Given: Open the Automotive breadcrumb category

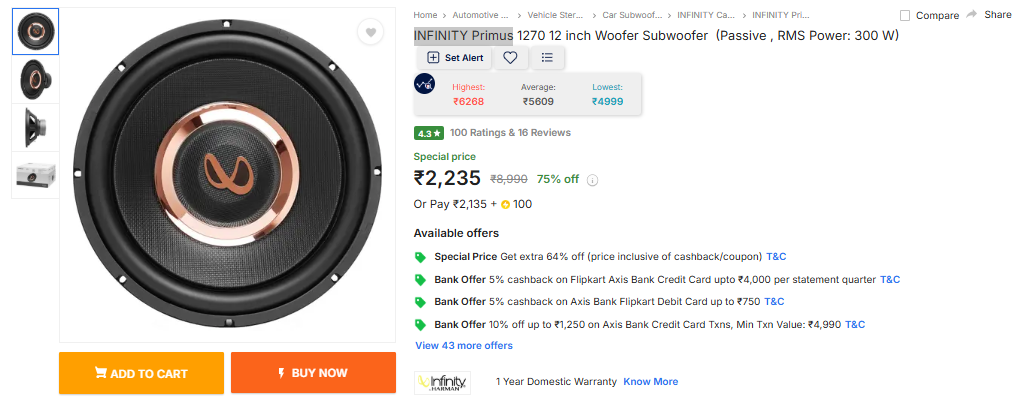Looking at the screenshot, I should [x=482, y=16].
